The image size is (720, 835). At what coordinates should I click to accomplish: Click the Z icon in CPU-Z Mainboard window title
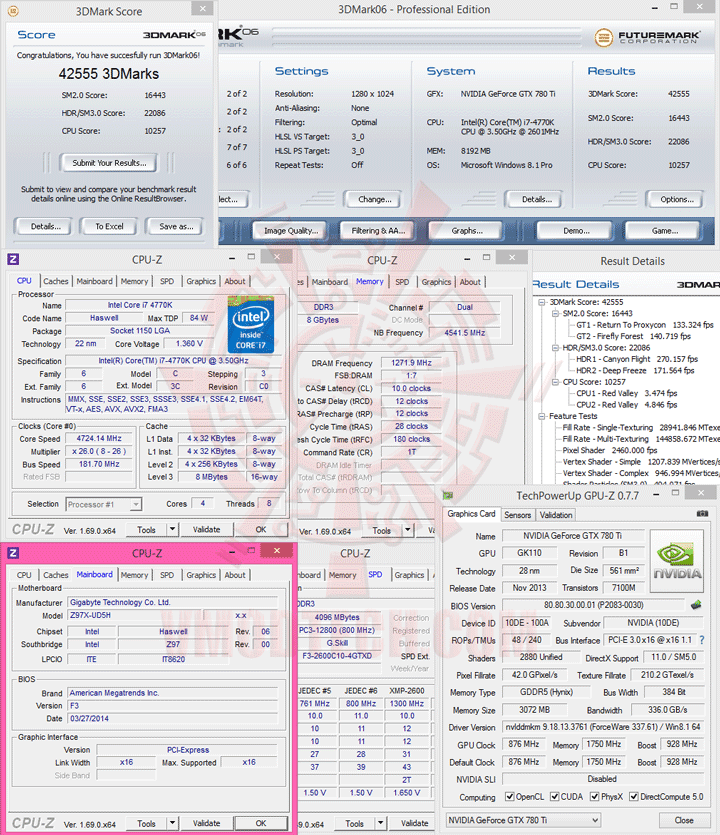[13, 553]
